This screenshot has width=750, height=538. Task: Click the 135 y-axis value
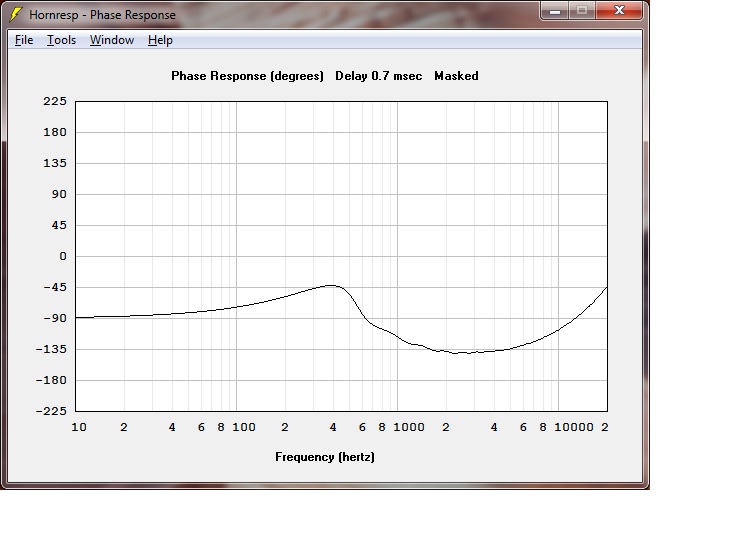click(x=55, y=163)
